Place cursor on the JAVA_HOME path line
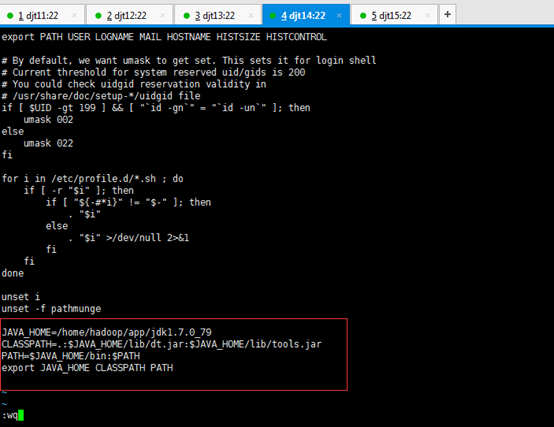This screenshot has width=554, height=427. coord(107,332)
